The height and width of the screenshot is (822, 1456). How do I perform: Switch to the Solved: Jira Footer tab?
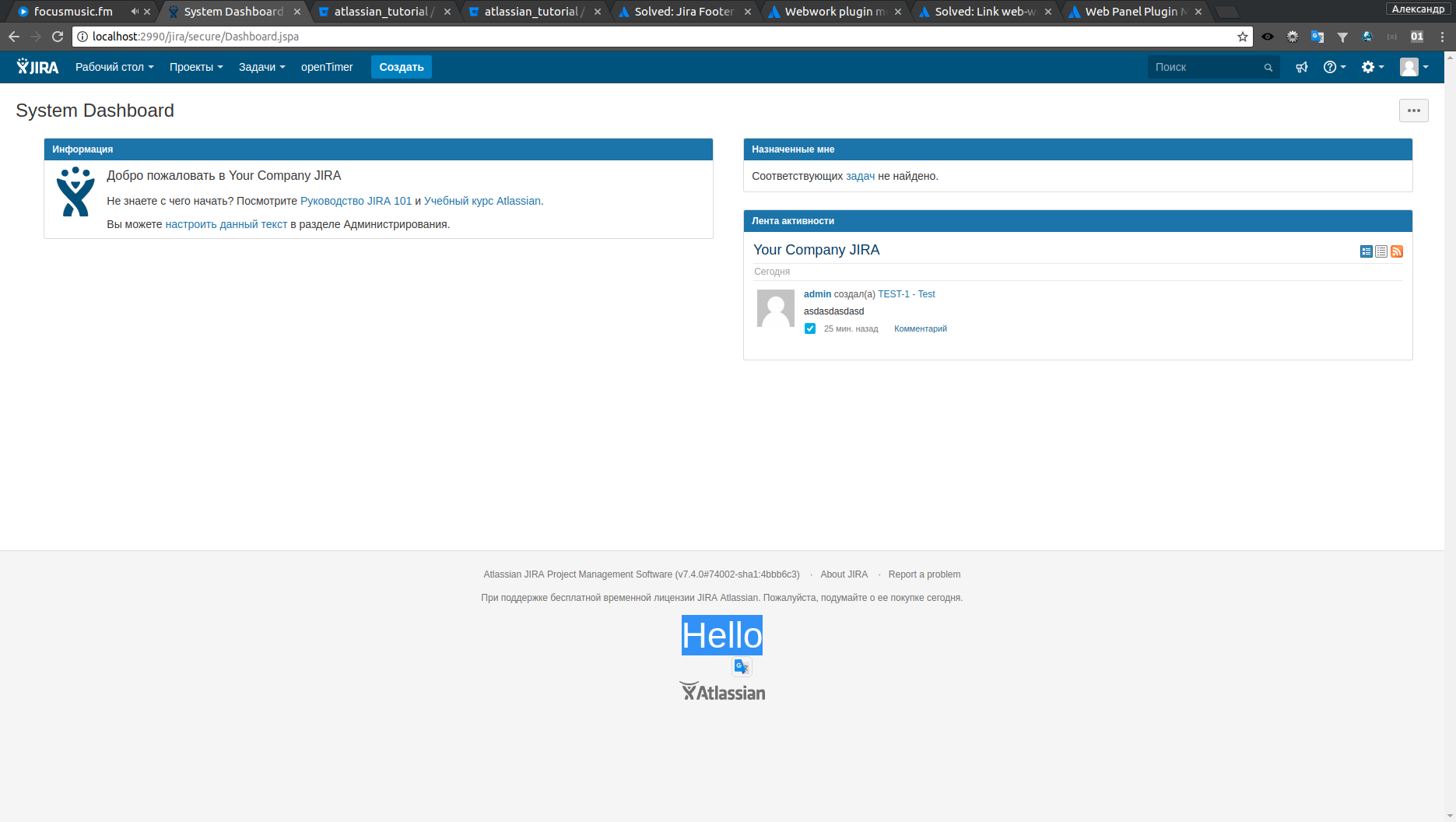click(684, 12)
